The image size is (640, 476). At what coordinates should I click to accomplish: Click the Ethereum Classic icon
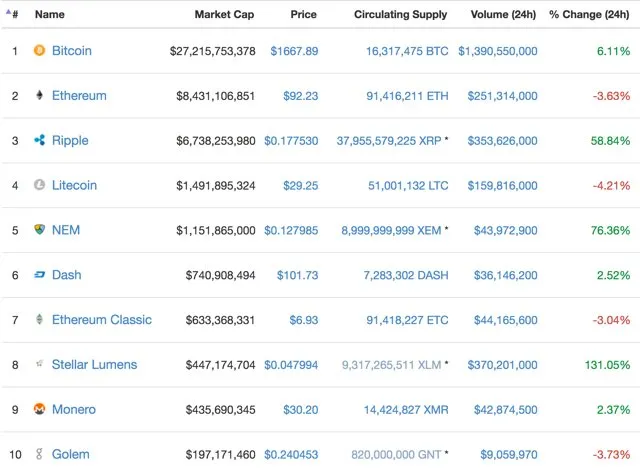pyautogui.click(x=39, y=319)
